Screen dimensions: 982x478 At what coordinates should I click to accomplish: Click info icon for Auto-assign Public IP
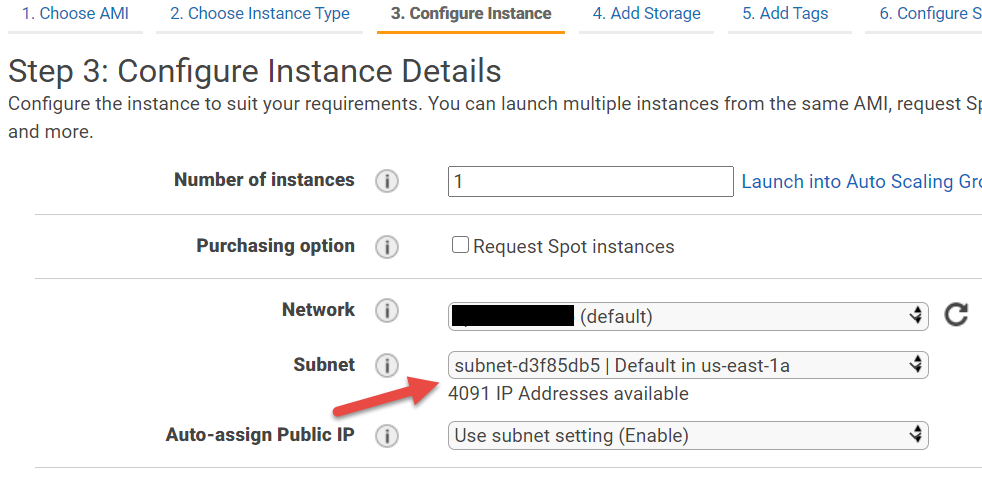[387, 436]
